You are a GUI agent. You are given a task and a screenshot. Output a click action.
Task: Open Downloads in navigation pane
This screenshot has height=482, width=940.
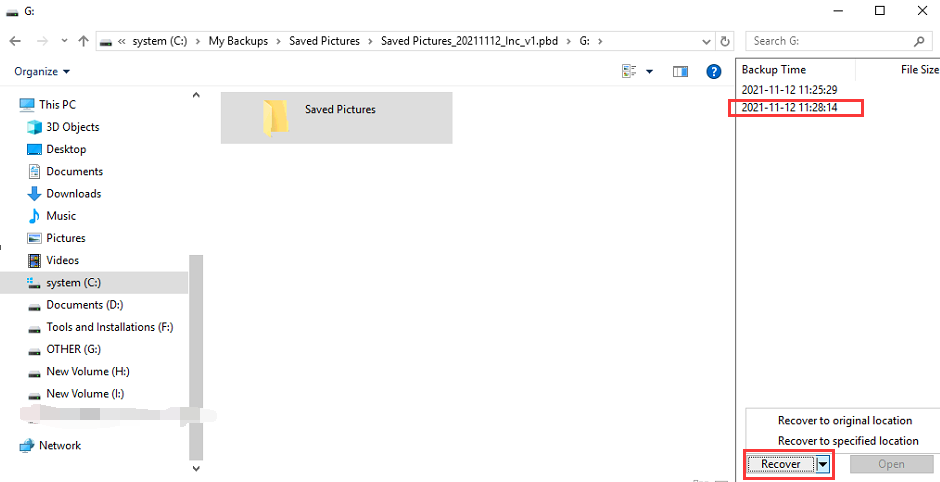pos(74,193)
